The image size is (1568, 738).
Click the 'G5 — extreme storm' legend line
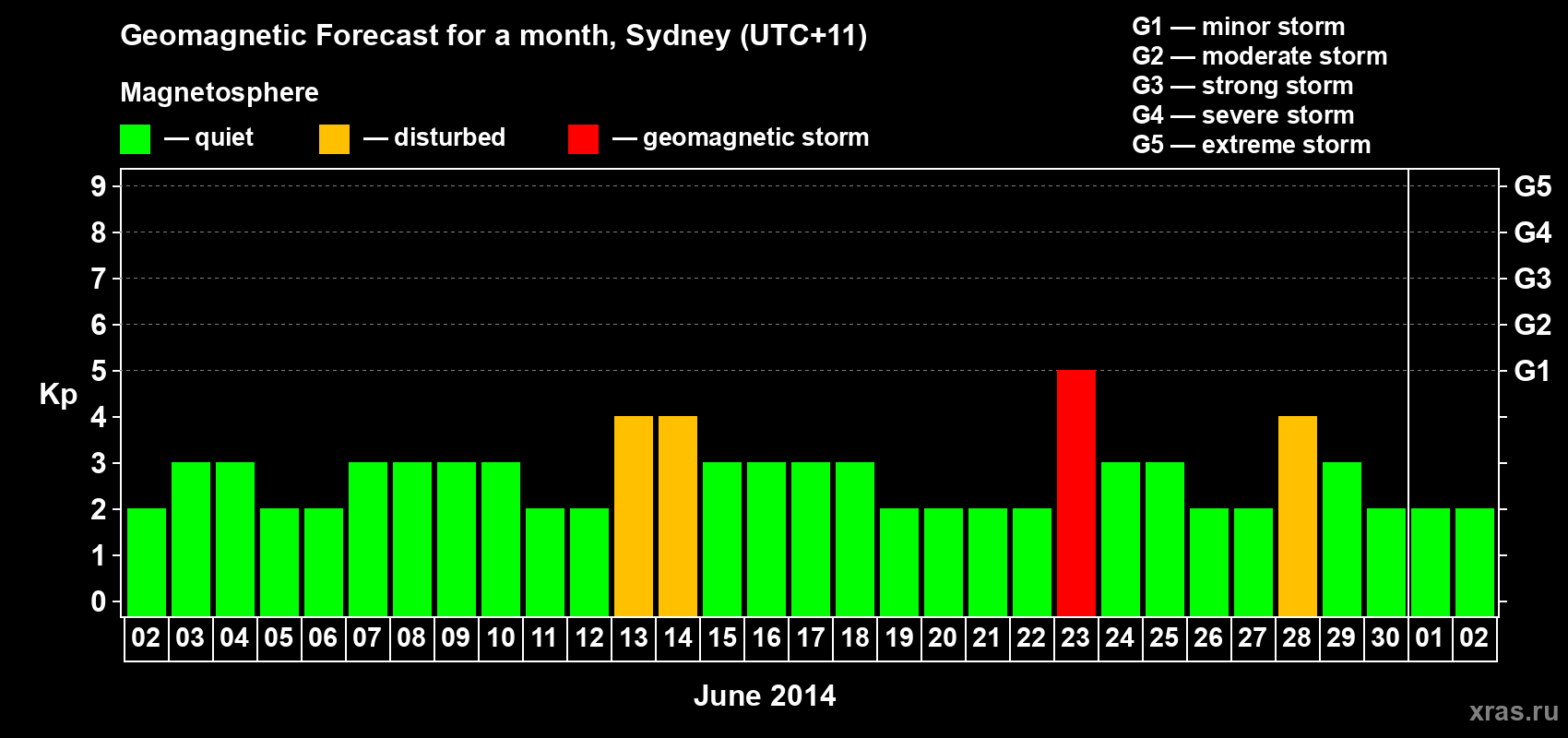pyautogui.click(x=1252, y=145)
